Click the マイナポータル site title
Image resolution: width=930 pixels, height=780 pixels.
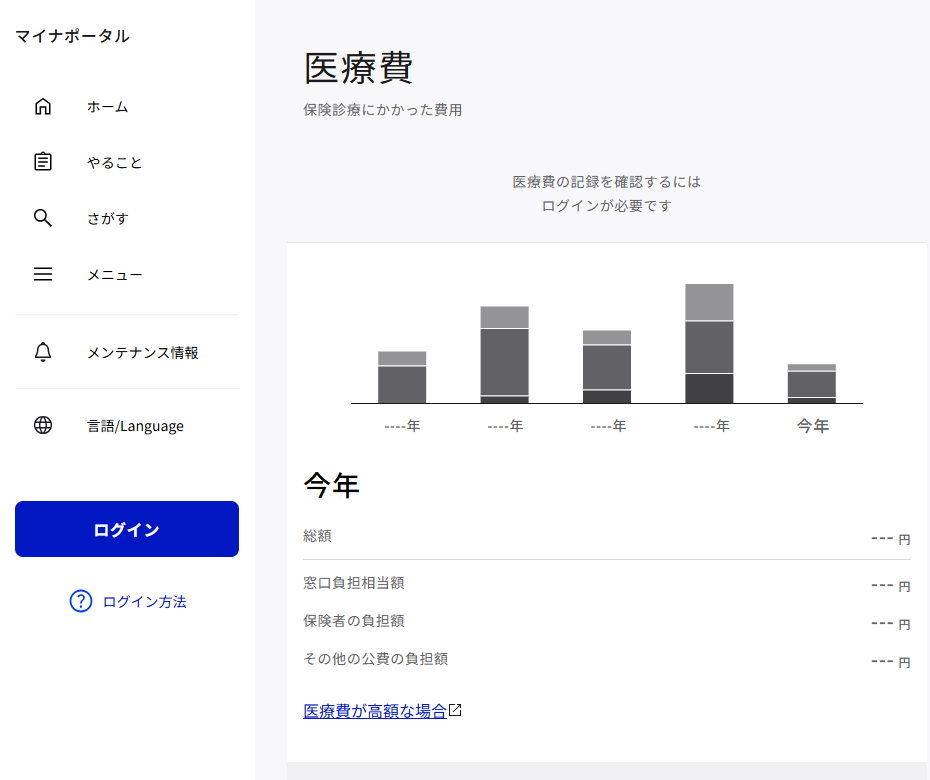(x=72, y=36)
